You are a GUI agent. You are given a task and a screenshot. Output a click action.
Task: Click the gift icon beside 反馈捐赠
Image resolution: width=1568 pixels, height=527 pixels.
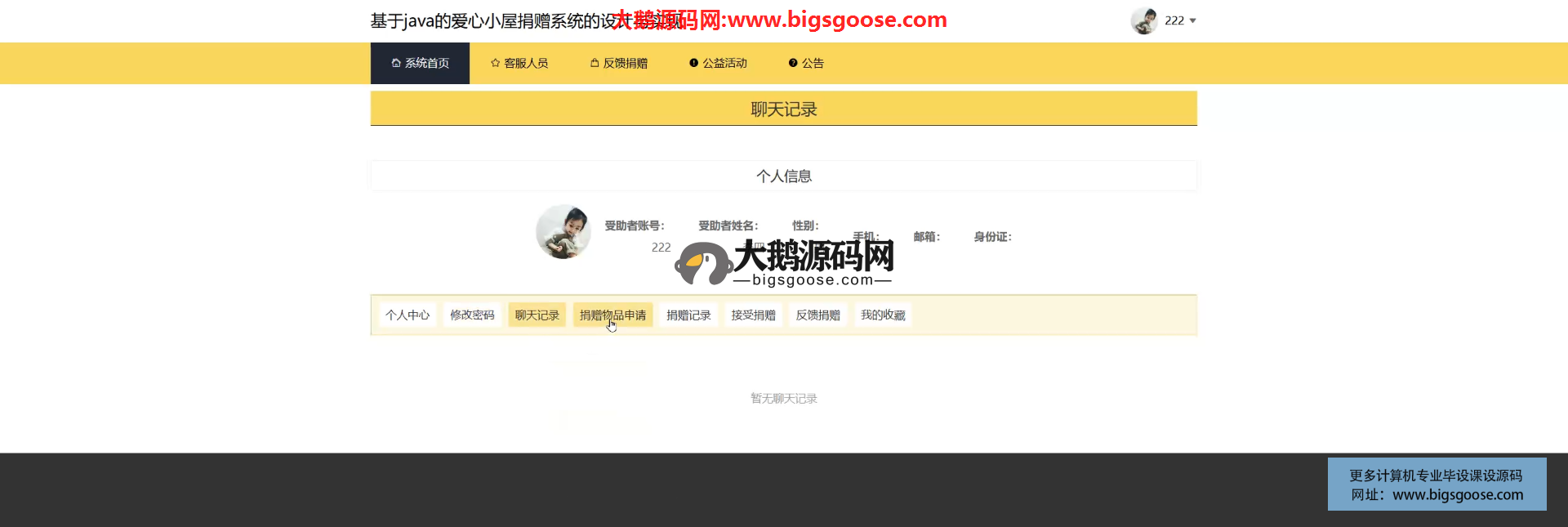(595, 63)
